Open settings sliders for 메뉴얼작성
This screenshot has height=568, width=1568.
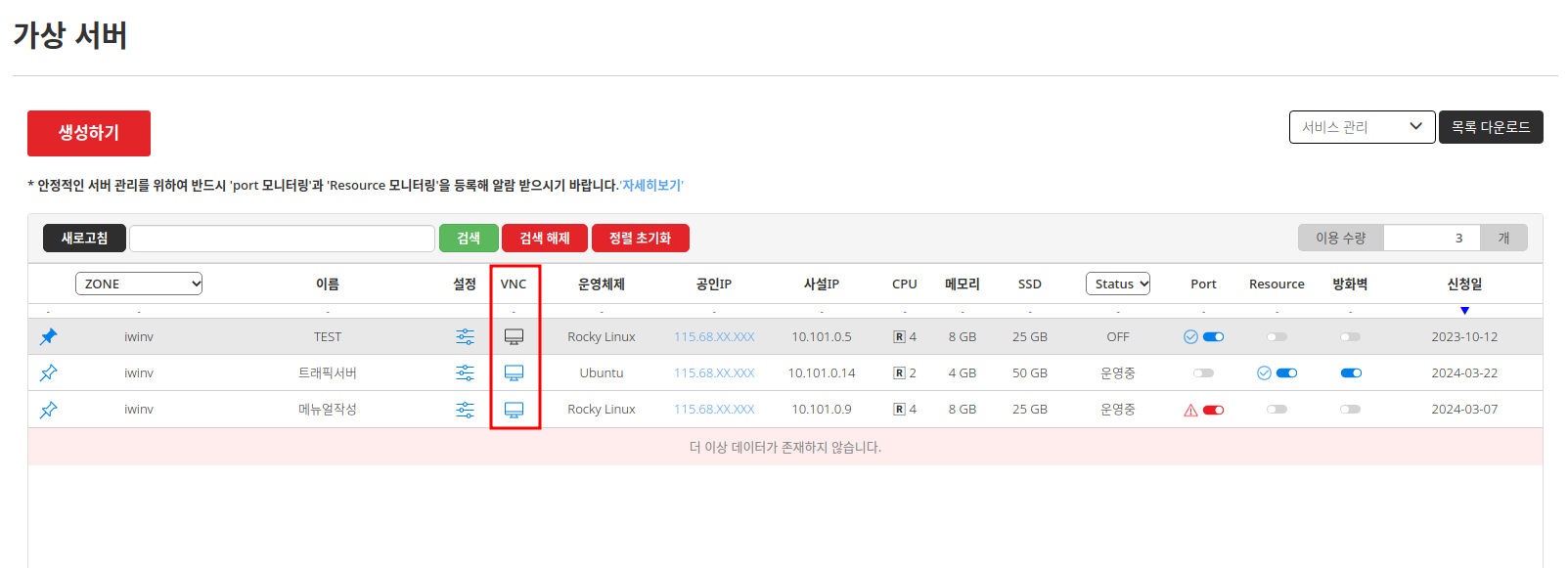click(465, 410)
